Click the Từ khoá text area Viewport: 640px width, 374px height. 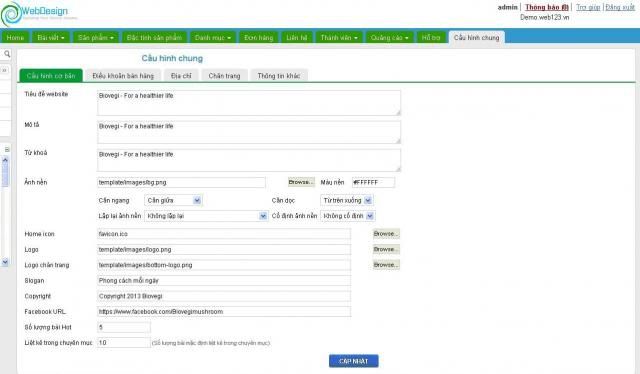[x=249, y=160]
